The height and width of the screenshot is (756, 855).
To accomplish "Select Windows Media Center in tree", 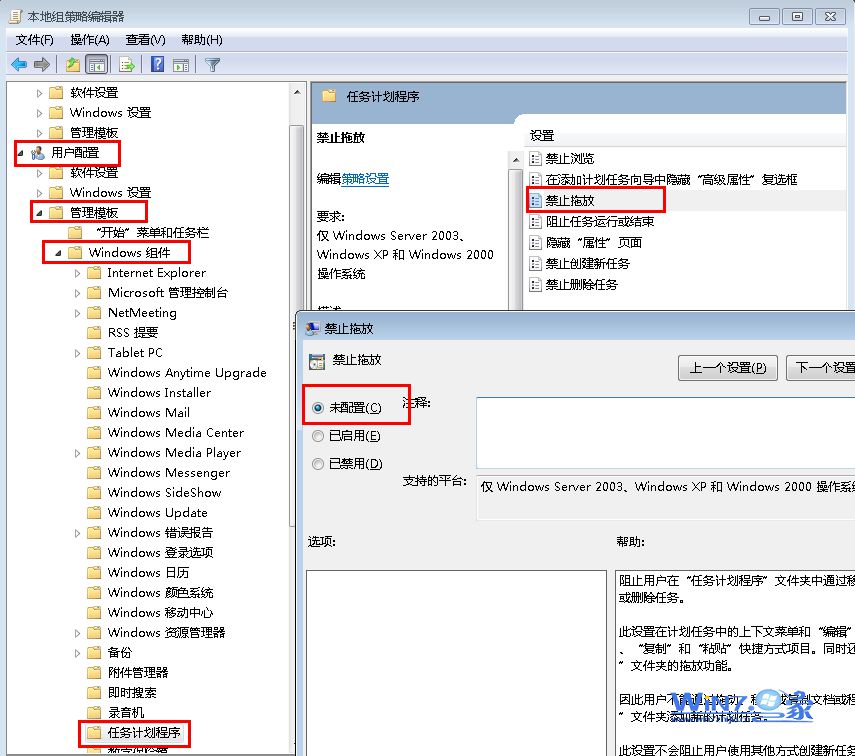I will 176,433.
